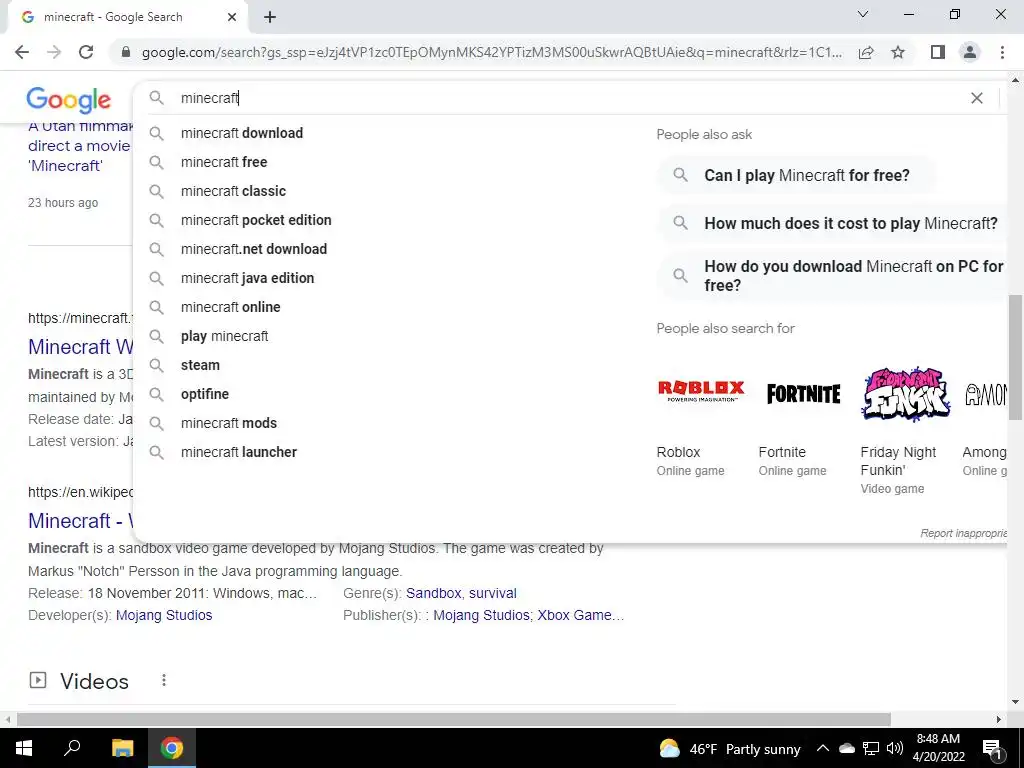Click inside the minecraft search field

(x=568, y=98)
